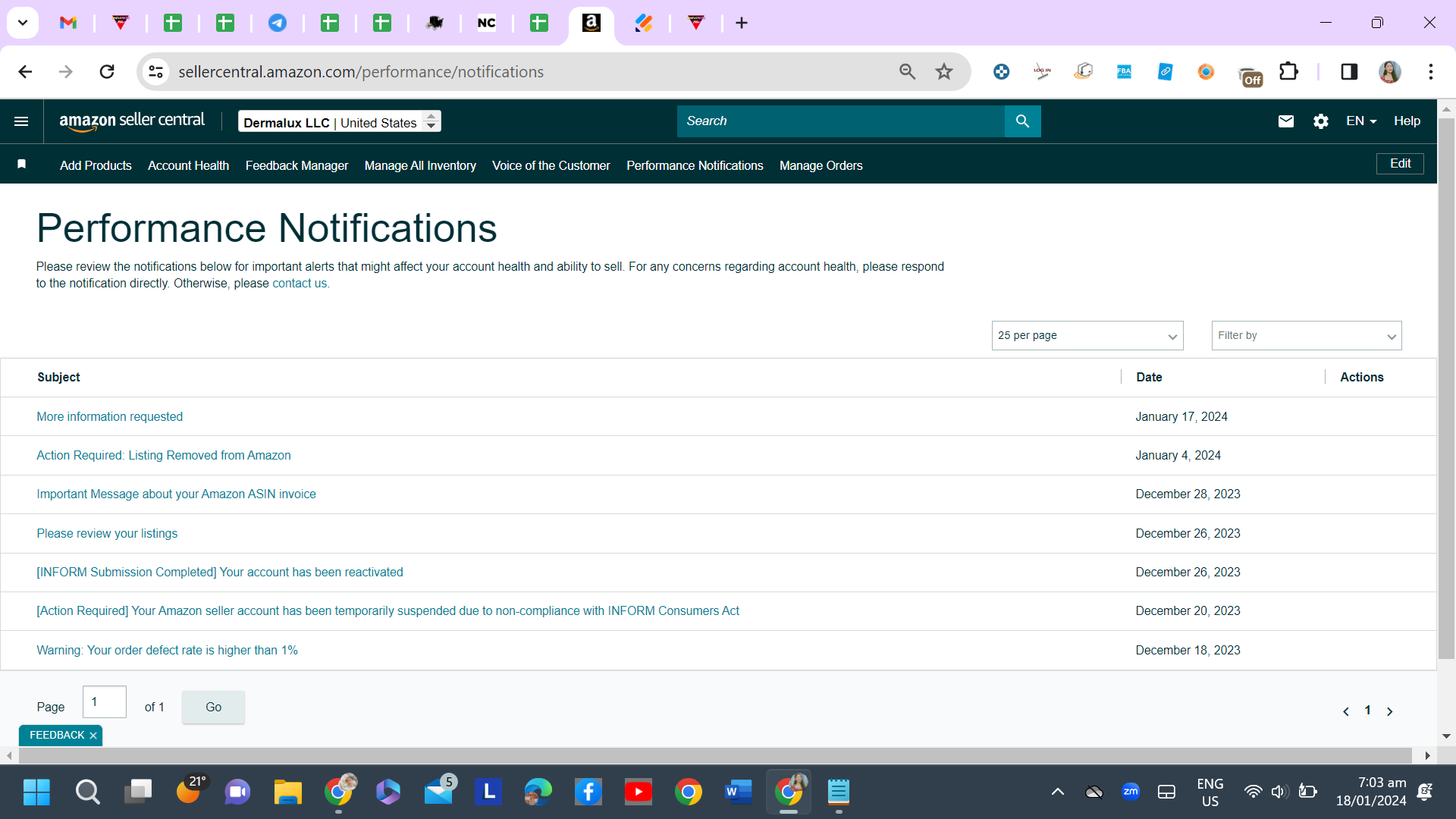The image size is (1456, 819).
Task: Open YouTube from taskbar
Action: pyautogui.click(x=639, y=792)
